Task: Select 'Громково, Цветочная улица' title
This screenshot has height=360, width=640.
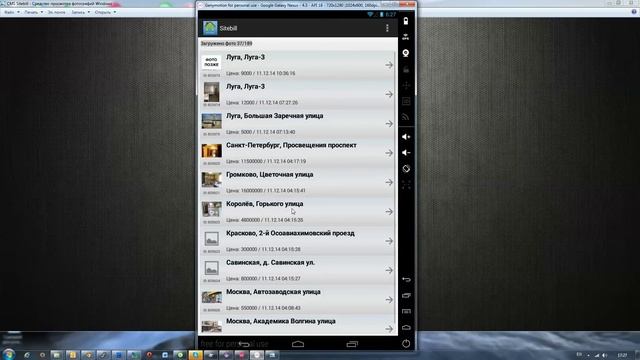Action: 270,175
